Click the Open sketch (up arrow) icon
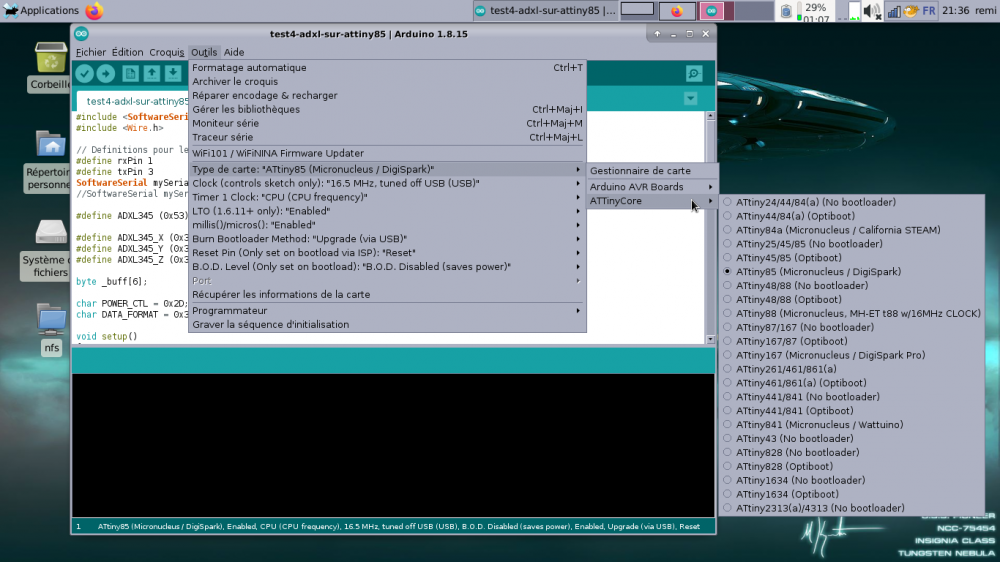 tap(152, 74)
